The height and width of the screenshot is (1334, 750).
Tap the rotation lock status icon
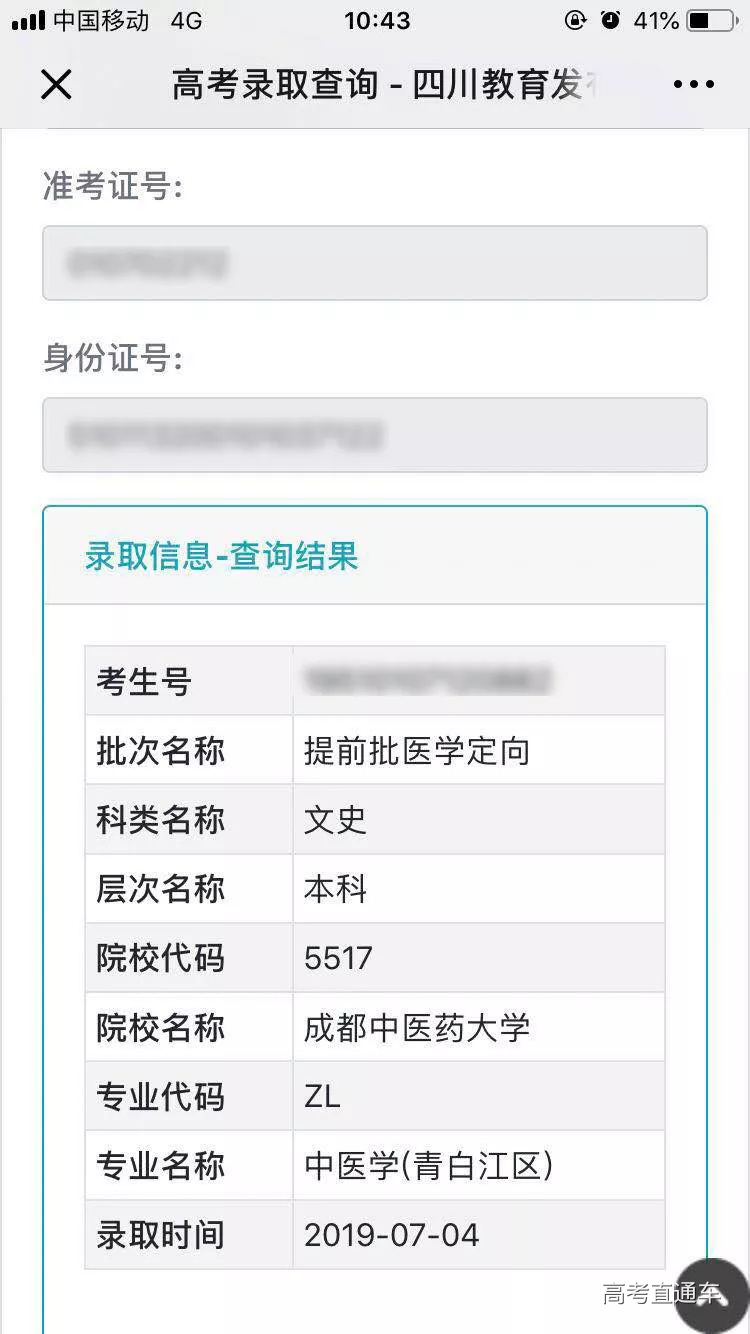coord(575,21)
